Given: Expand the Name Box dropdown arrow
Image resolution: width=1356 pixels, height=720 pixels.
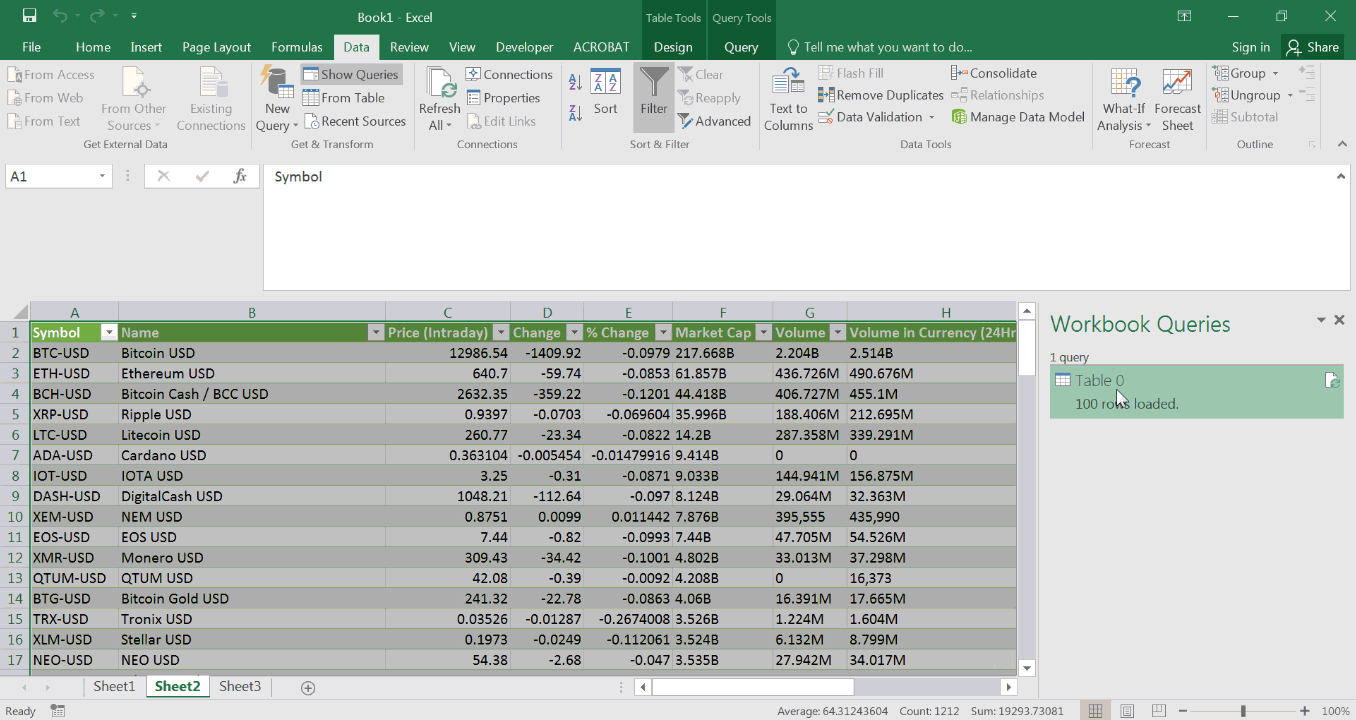Looking at the screenshot, I should click(x=102, y=177).
